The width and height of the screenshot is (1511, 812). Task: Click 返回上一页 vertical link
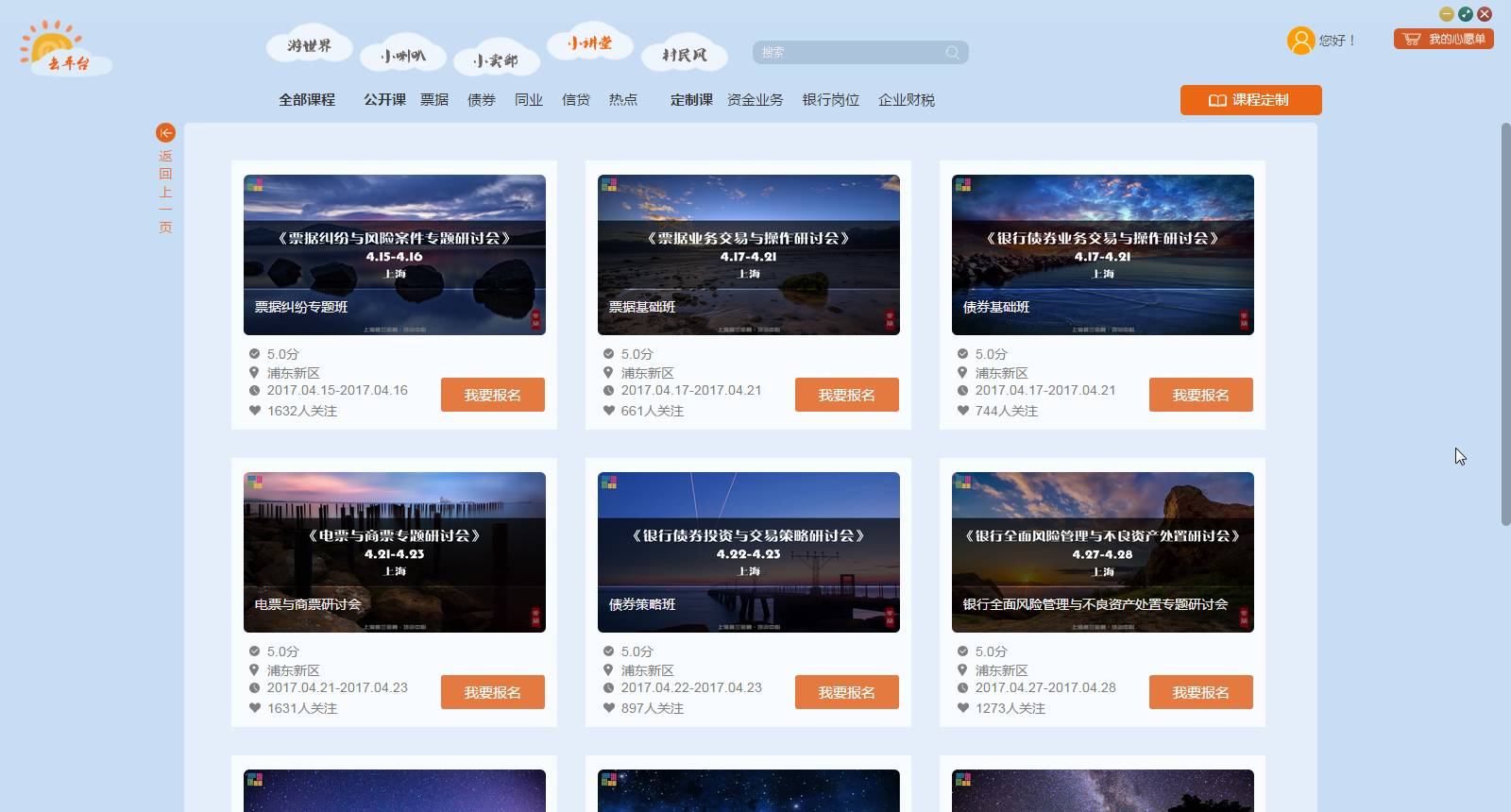pyautogui.click(x=165, y=191)
